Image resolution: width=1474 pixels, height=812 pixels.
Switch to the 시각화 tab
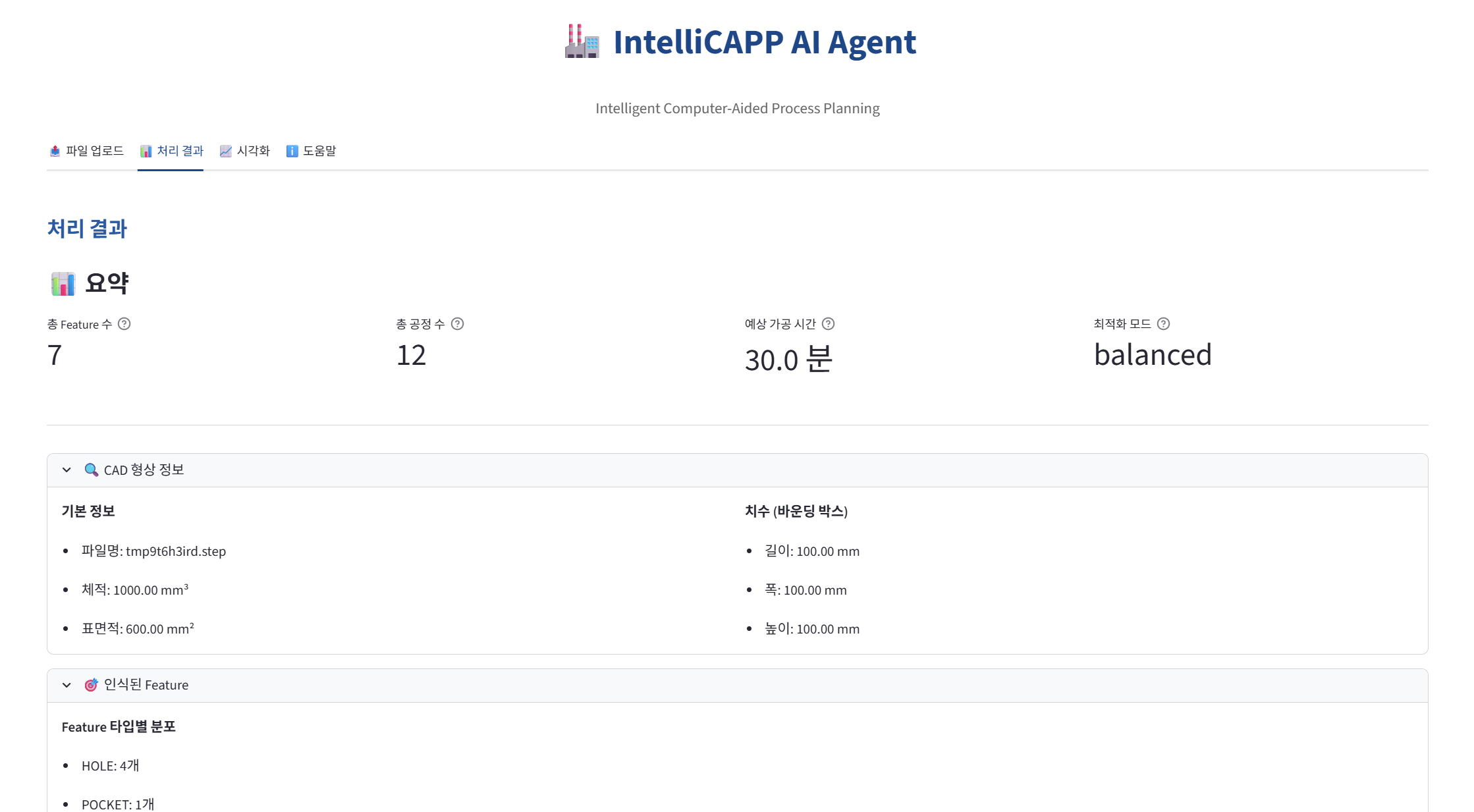pos(245,151)
